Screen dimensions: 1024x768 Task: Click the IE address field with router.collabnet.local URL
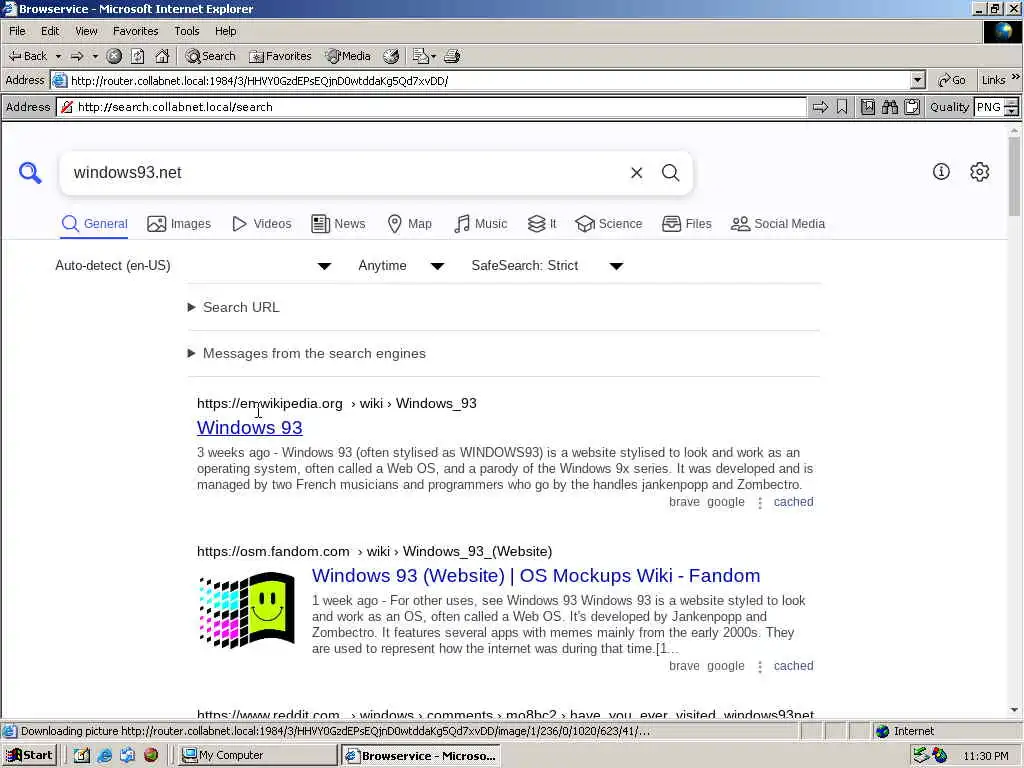click(481, 80)
